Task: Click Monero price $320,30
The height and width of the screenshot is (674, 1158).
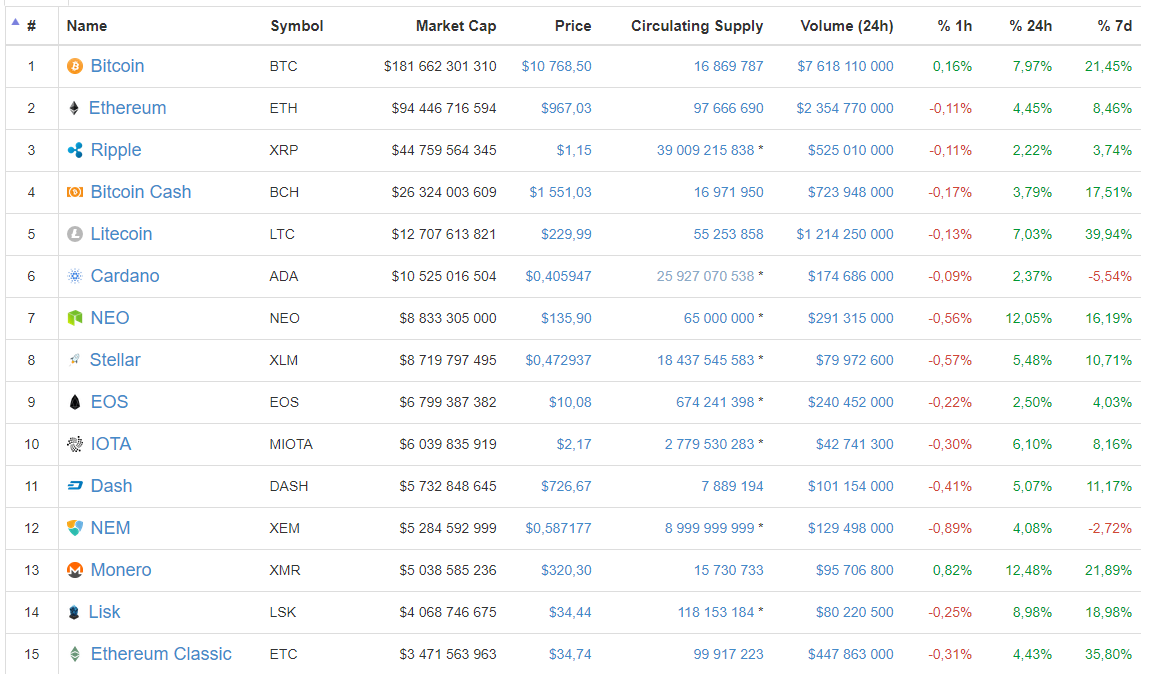Action: [566, 571]
